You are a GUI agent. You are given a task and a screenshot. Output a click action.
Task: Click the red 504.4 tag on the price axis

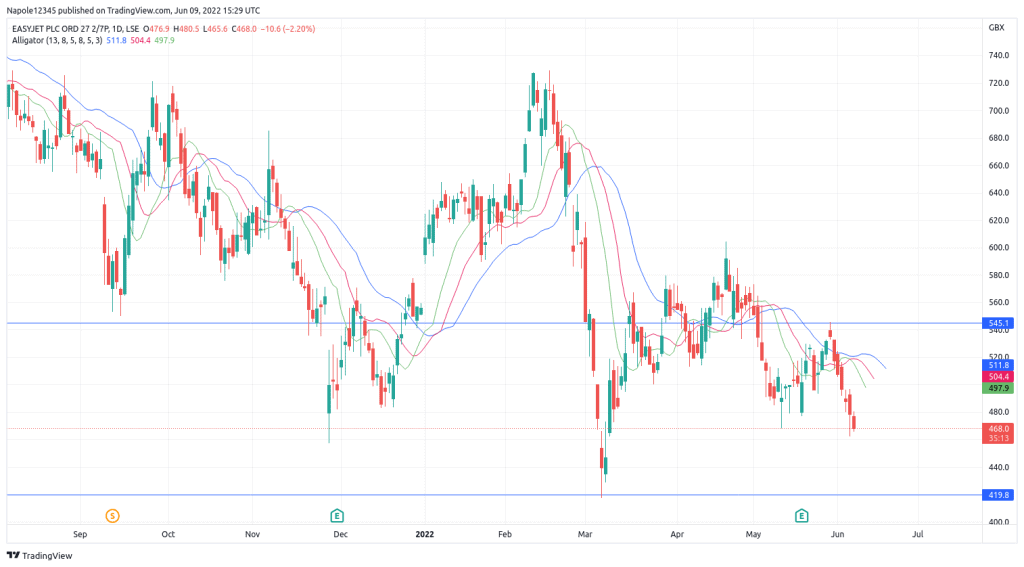click(998, 377)
